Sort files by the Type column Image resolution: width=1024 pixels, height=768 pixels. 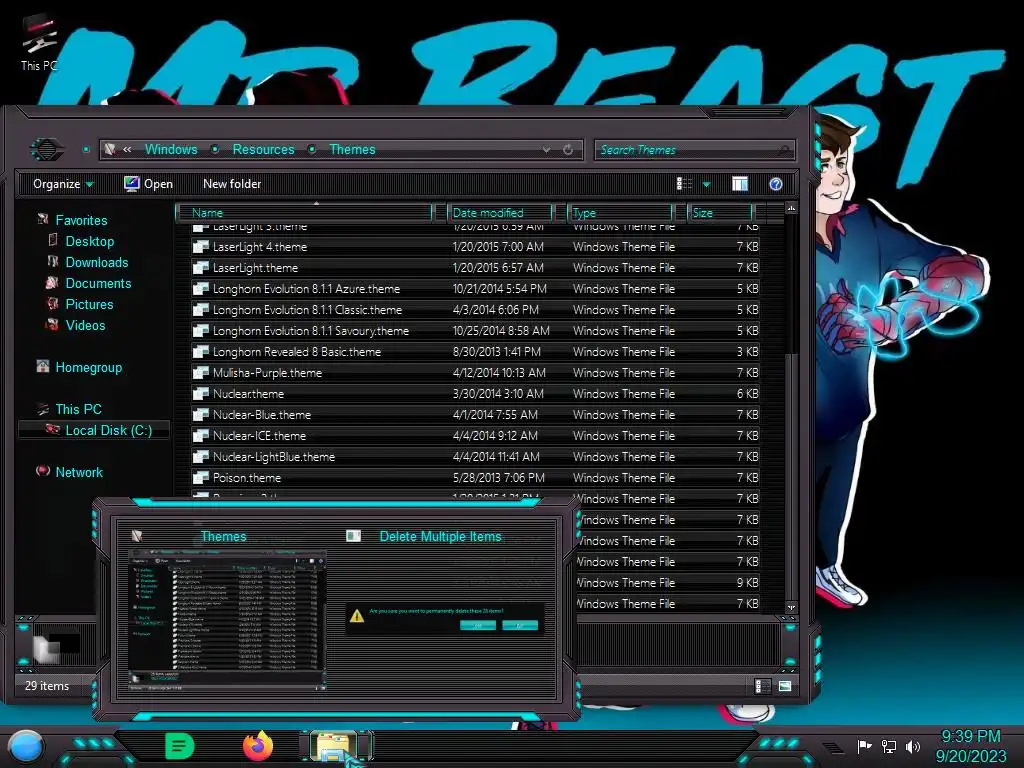pos(619,213)
